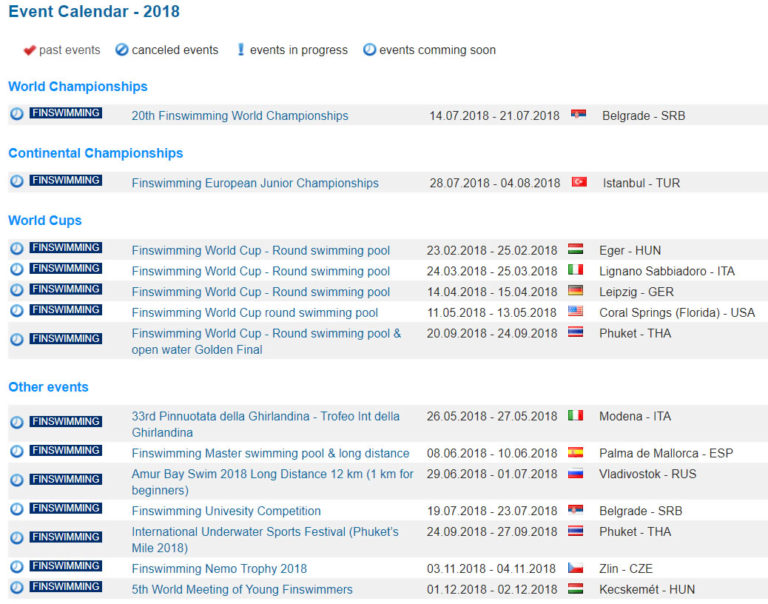Screen dimensions: 768x604
Task: Click the red checkmark past events icon
Action: coord(29,50)
